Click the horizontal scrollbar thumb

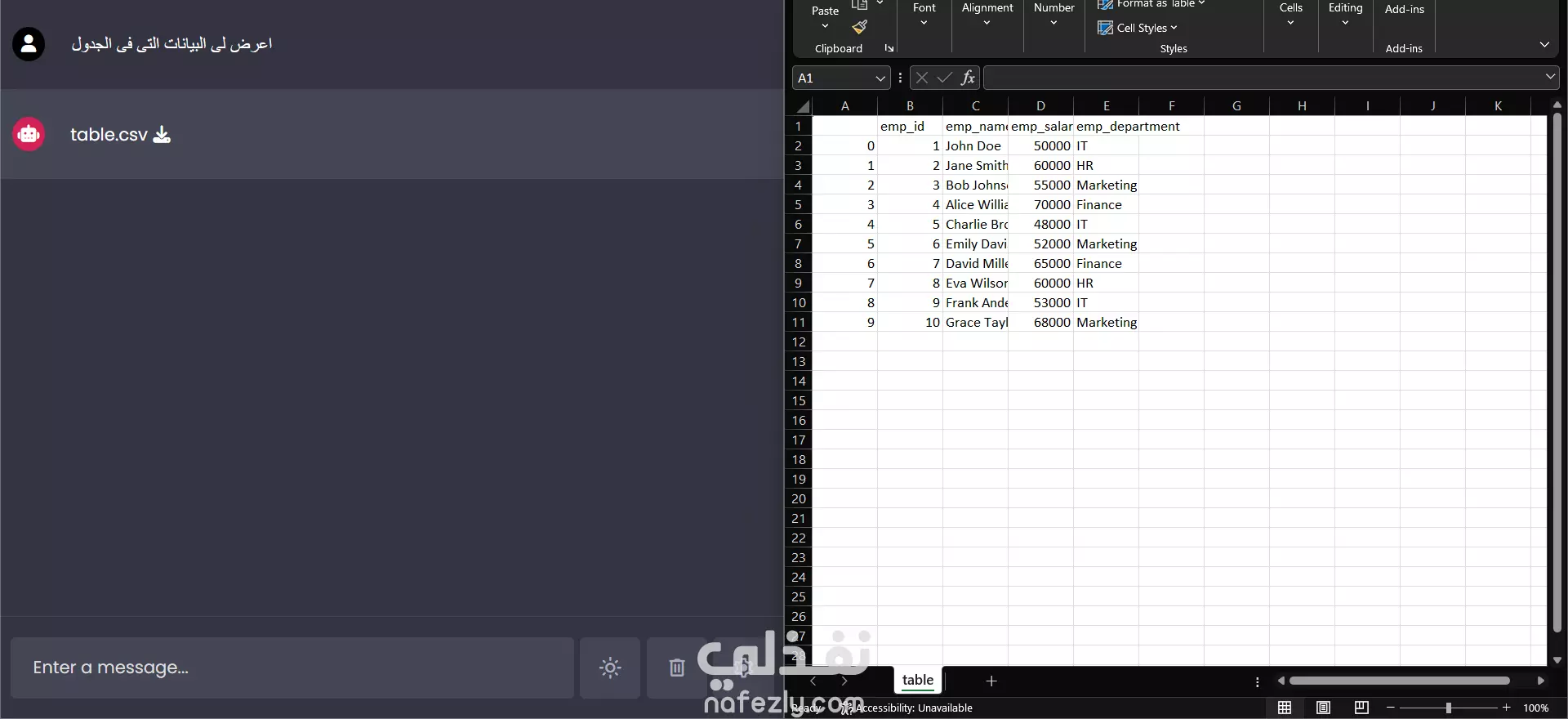[x=1400, y=681]
